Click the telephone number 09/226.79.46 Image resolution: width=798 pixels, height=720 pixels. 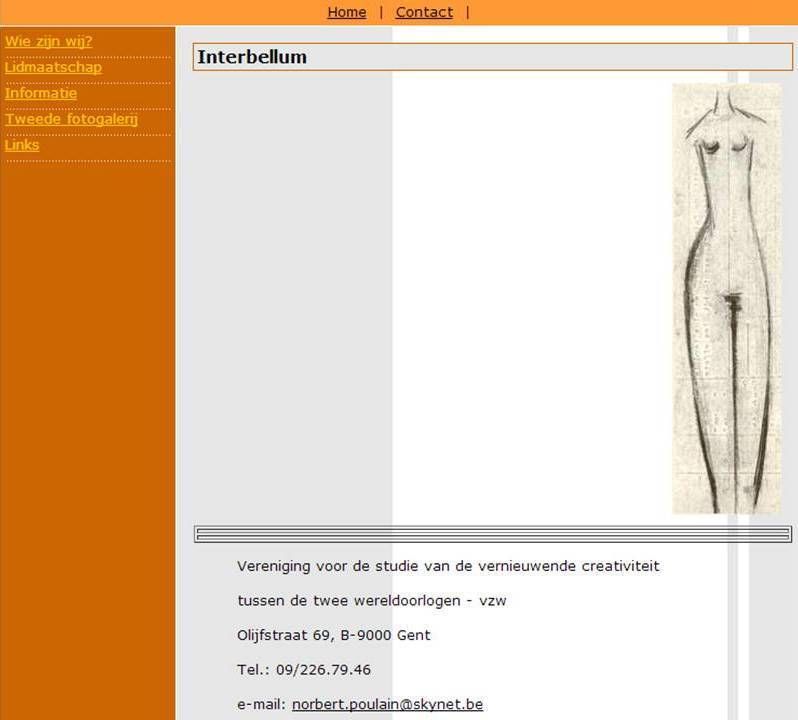click(323, 670)
